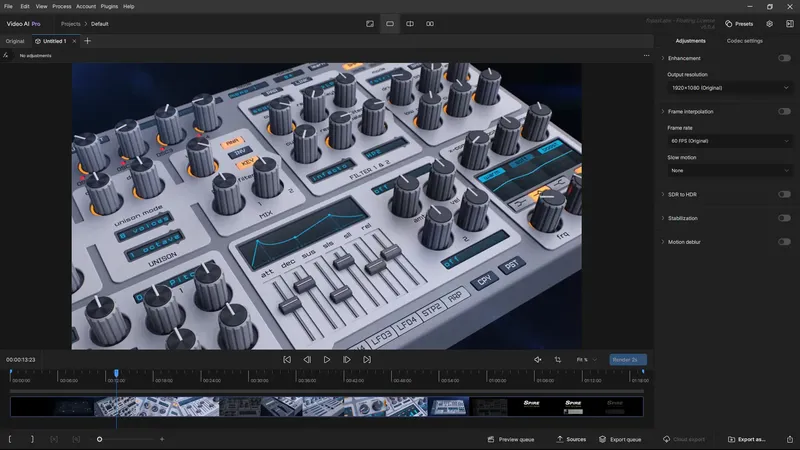Click the crop tool icon
The height and width of the screenshot is (450, 800).
pyautogui.click(x=557, y=359)
